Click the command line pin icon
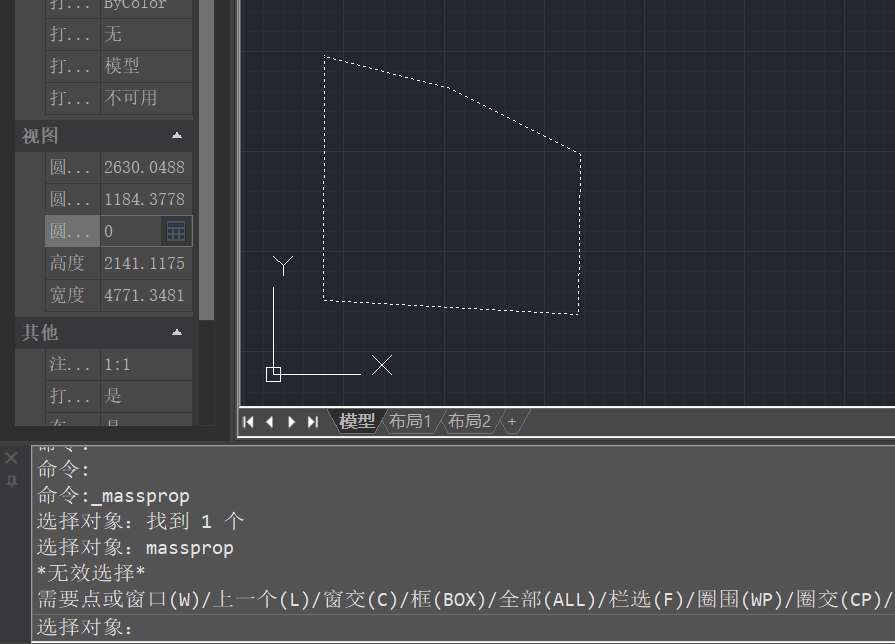Image resolution: width=895 pixels, height=644 pixels. pos(12,481)
